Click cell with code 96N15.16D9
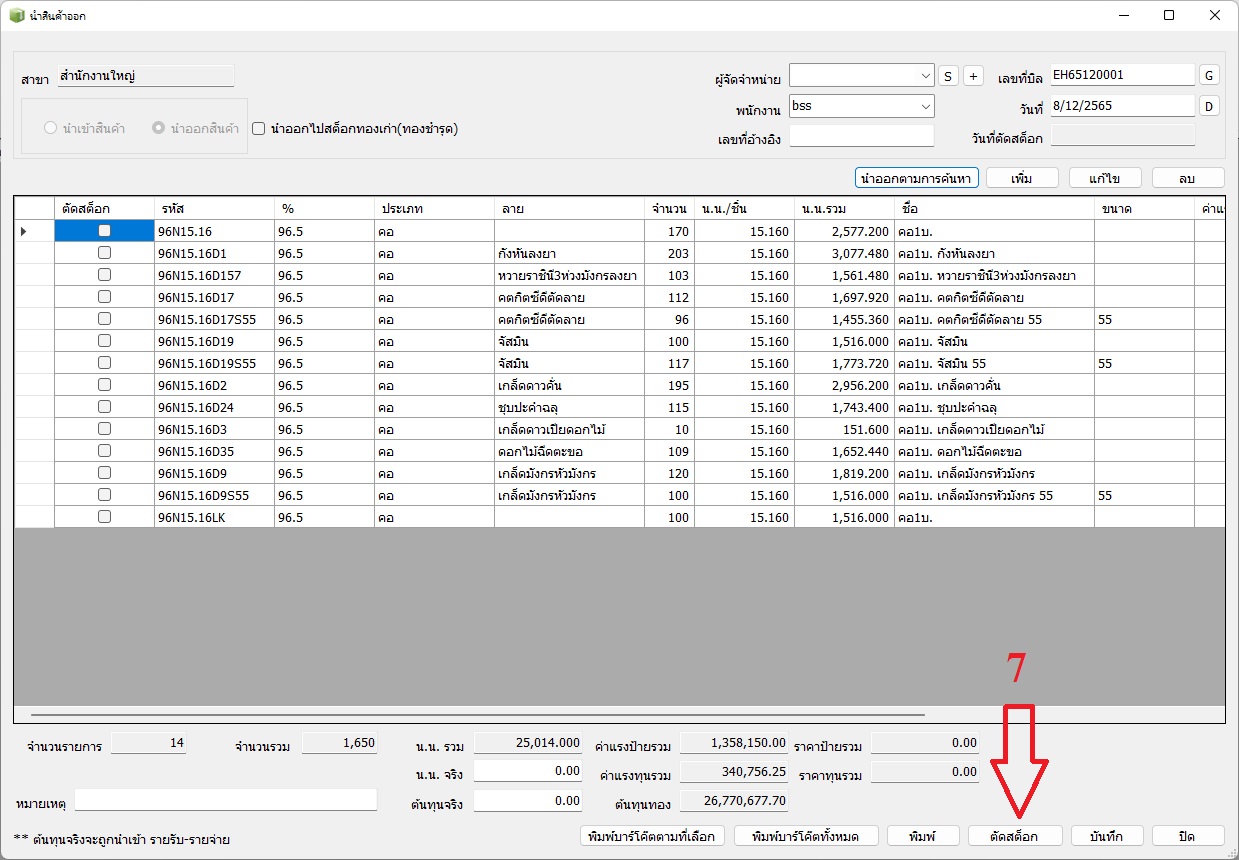 214,473
